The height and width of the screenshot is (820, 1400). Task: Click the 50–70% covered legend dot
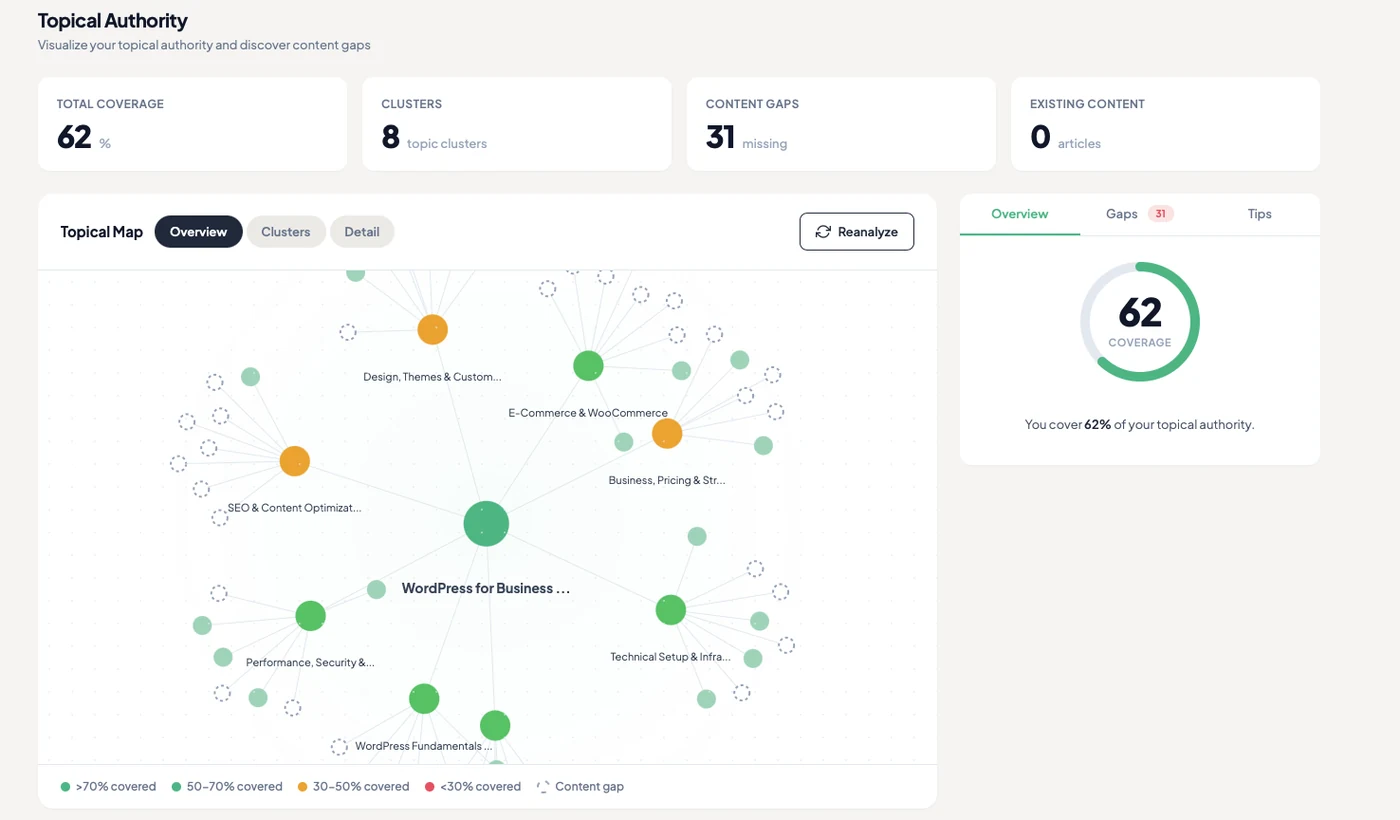tap(177, 787)
